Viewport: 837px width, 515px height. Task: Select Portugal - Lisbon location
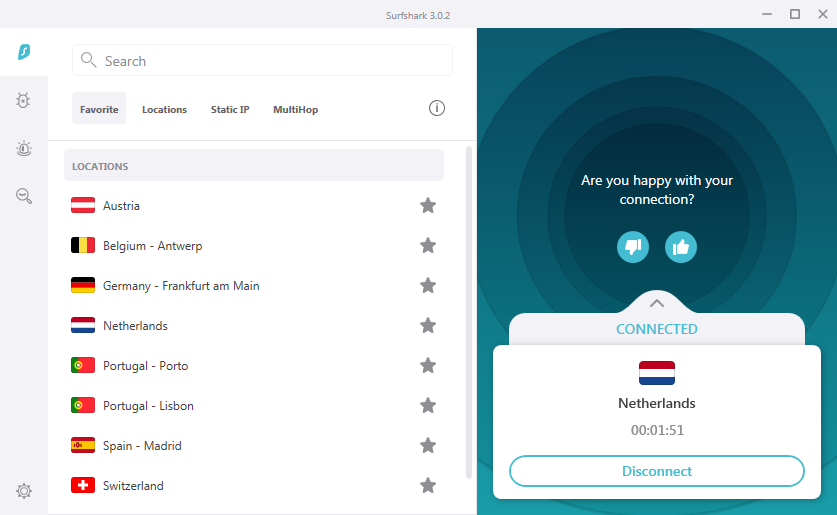[254, 406]
